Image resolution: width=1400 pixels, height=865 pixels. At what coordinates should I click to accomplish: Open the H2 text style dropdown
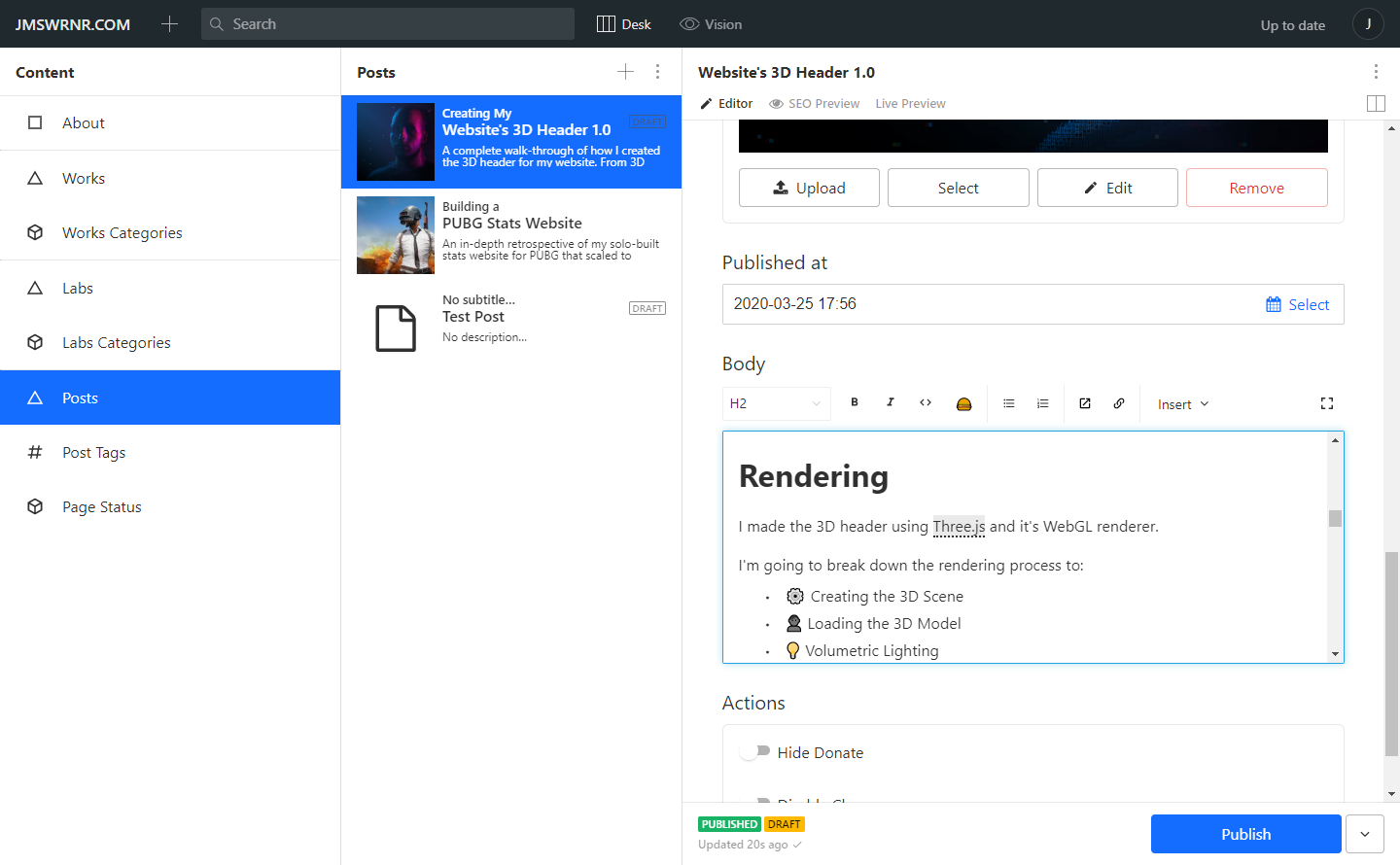pos(777,403)
